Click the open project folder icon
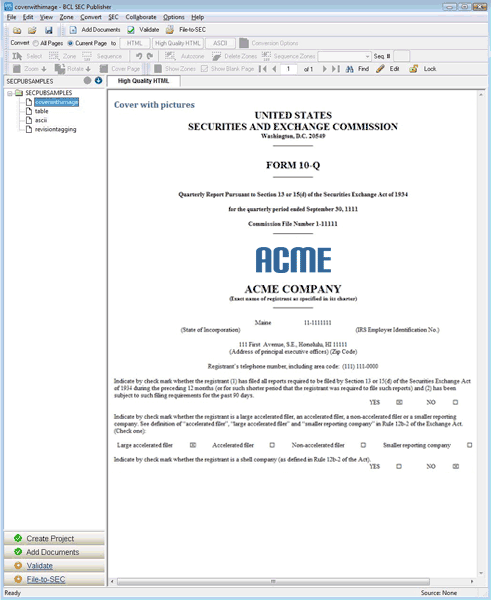 point(32,30)
